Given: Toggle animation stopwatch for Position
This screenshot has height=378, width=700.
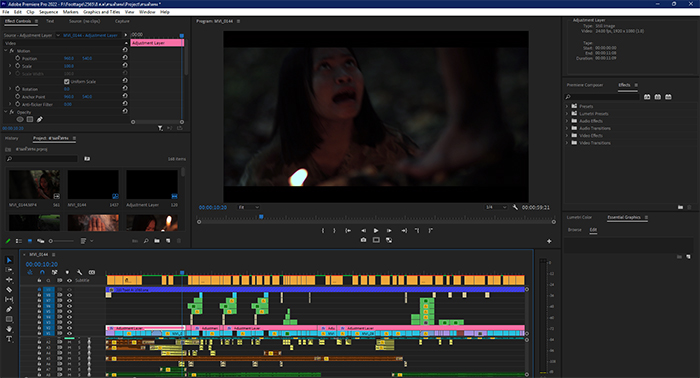Looking at the screenshot, I should click(x=18, y=58).
